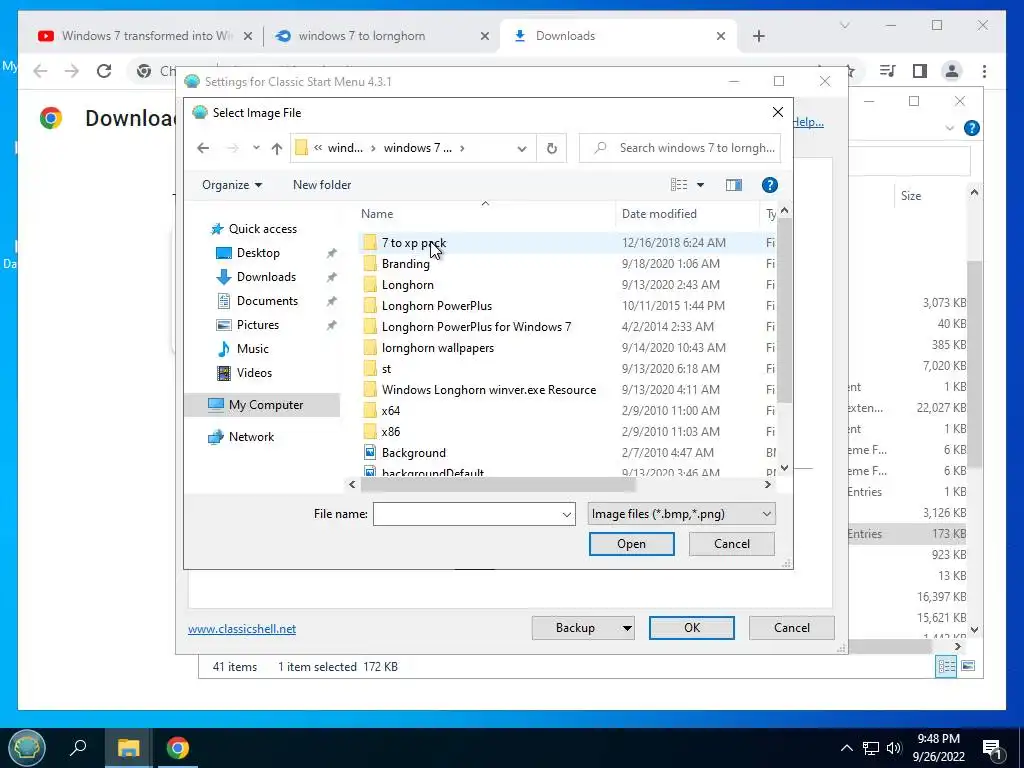Select Desktop in the navigation pane

point(258,253)
